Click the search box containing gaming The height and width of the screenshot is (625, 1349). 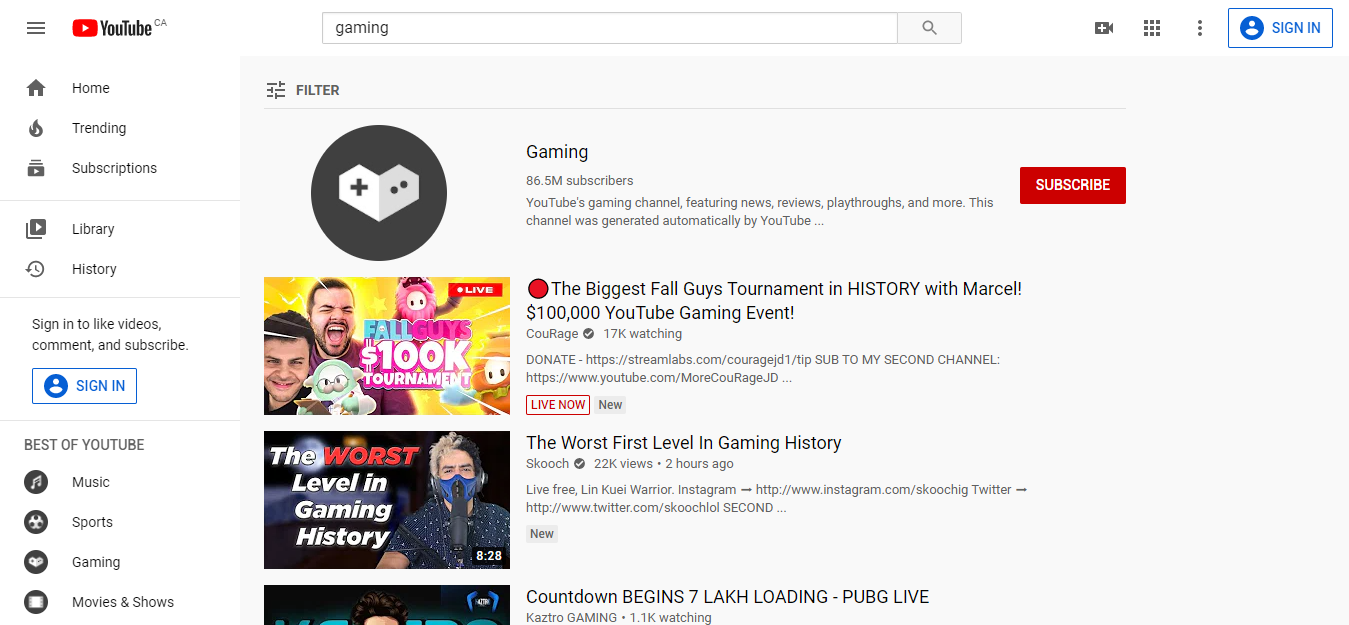click(610, 28)
